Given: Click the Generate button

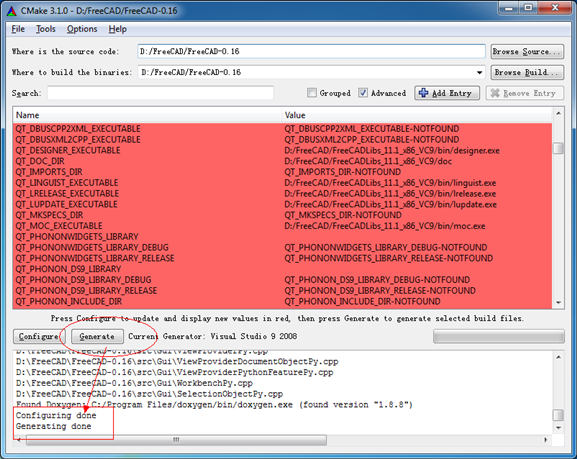Looking at the screenshot, I should [x=97, y=336].
